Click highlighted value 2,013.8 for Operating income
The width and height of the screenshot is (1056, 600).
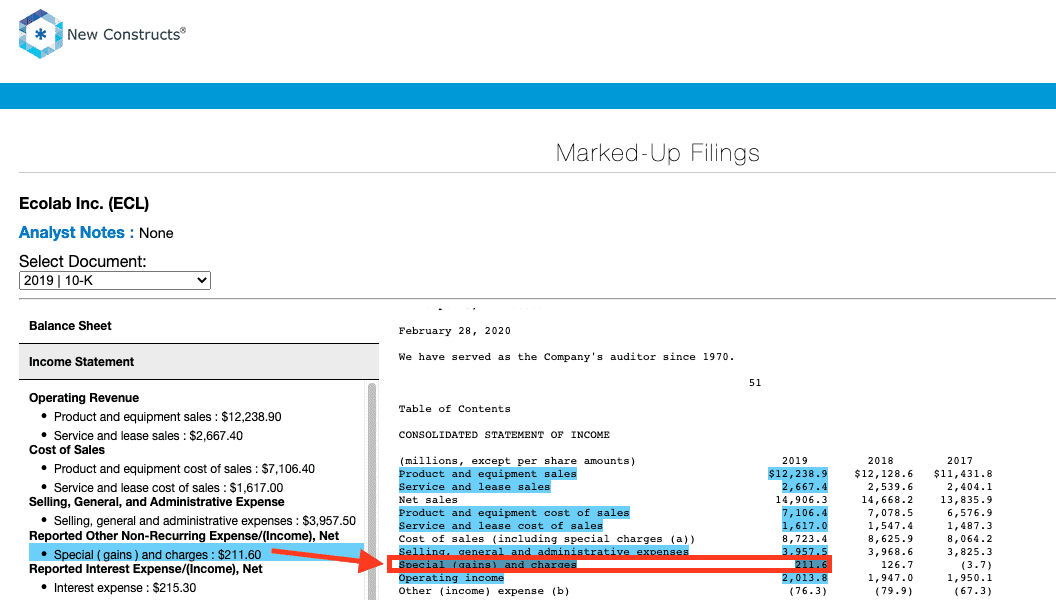804,578
